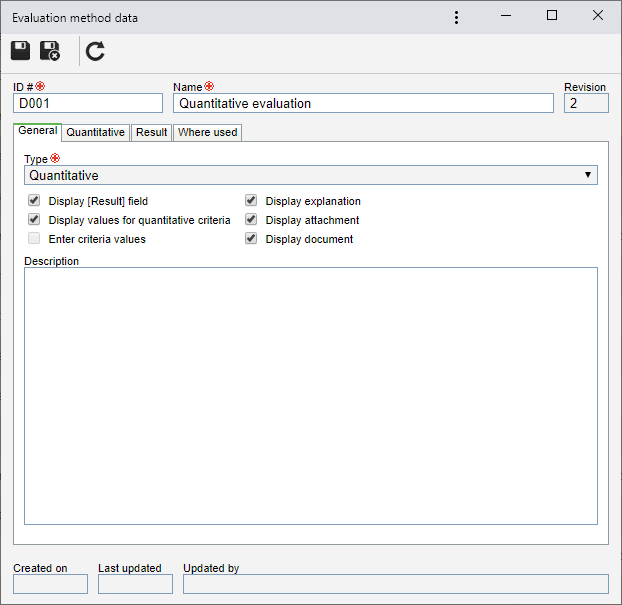Minimize the Evaluation method data window
Image resolution: width=622 pixels, height=605 pixels.
pyautogui.click(x=506, y=16)
